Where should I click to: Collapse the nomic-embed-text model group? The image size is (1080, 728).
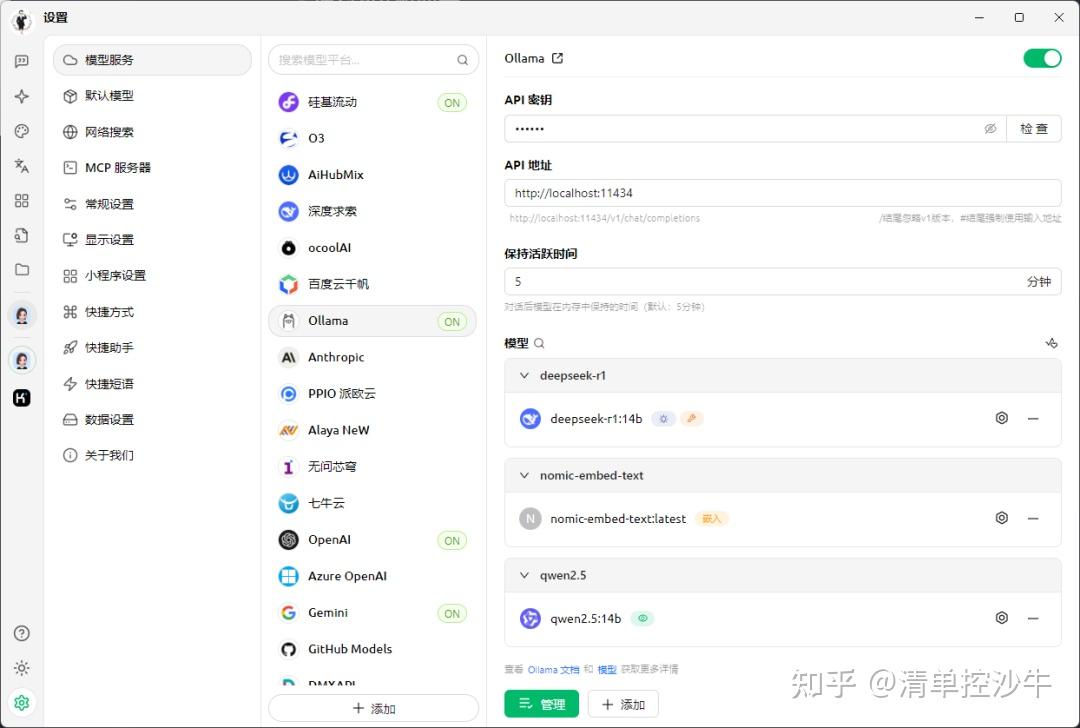(524, 475)
